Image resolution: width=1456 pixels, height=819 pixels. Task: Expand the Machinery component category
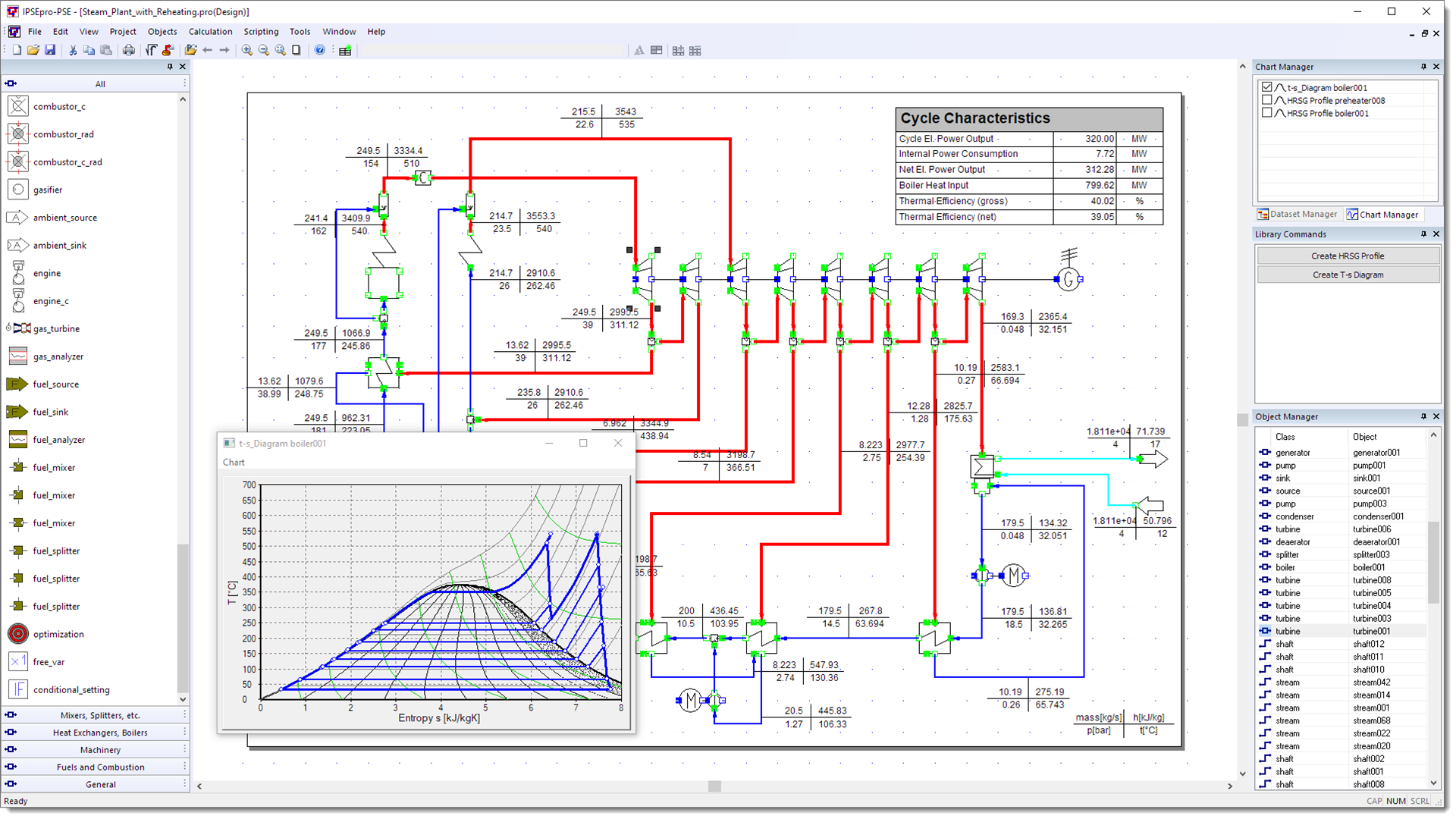point(100,750)
